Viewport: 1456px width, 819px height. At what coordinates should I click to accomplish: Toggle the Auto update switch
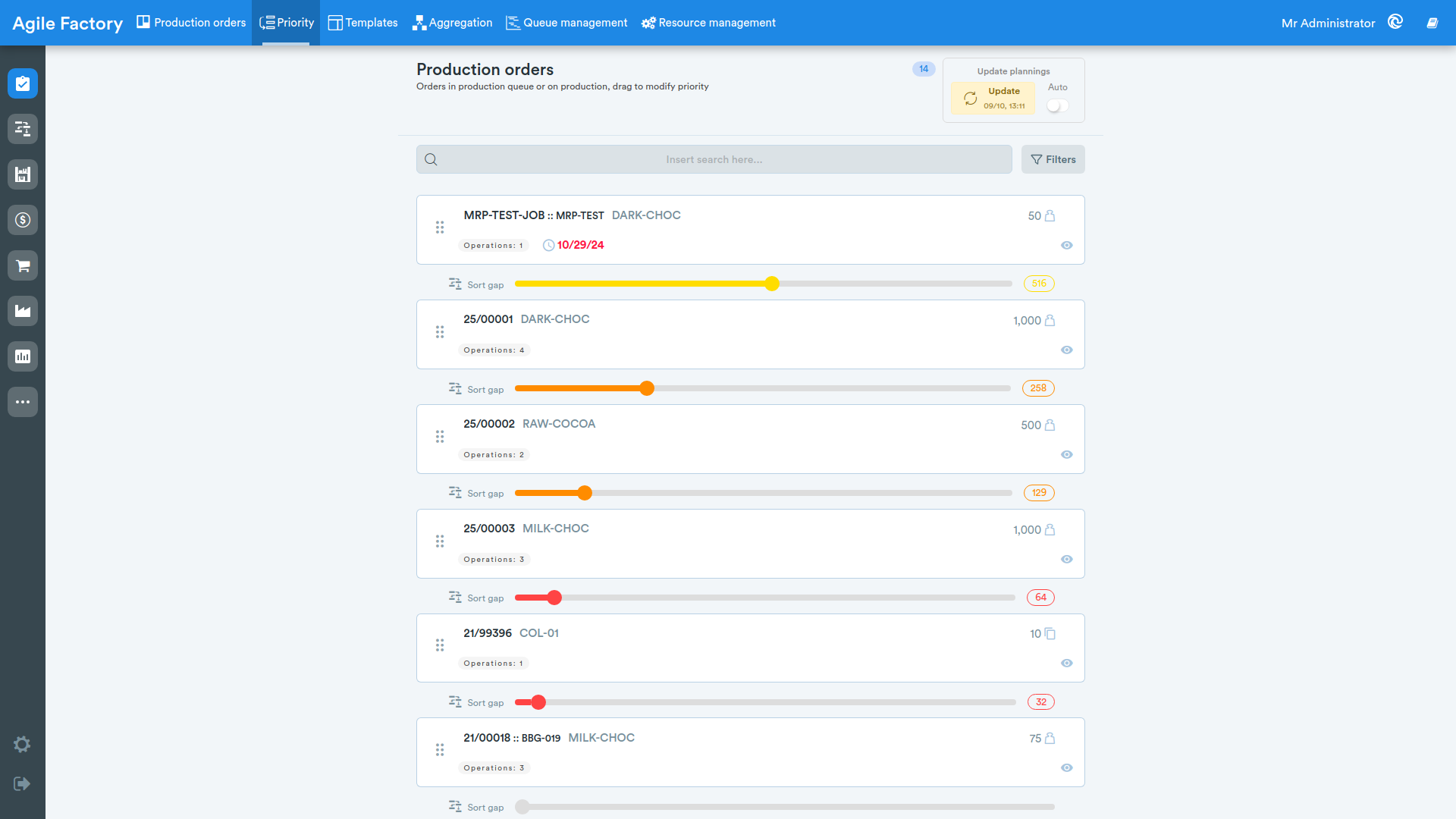[x=1057, y=106]
